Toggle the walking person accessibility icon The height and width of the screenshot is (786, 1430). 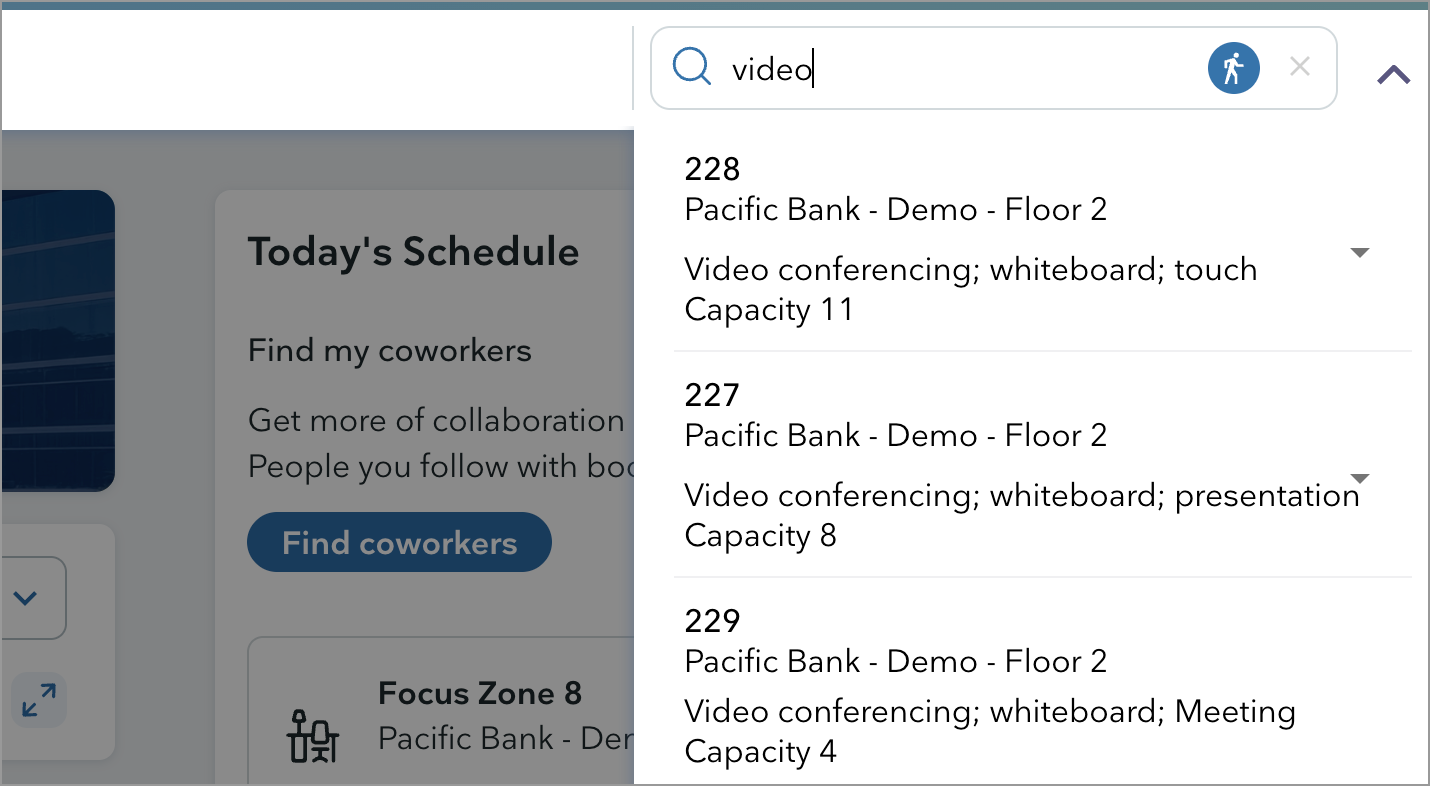pyautogui.click(x=1234, y=68)
